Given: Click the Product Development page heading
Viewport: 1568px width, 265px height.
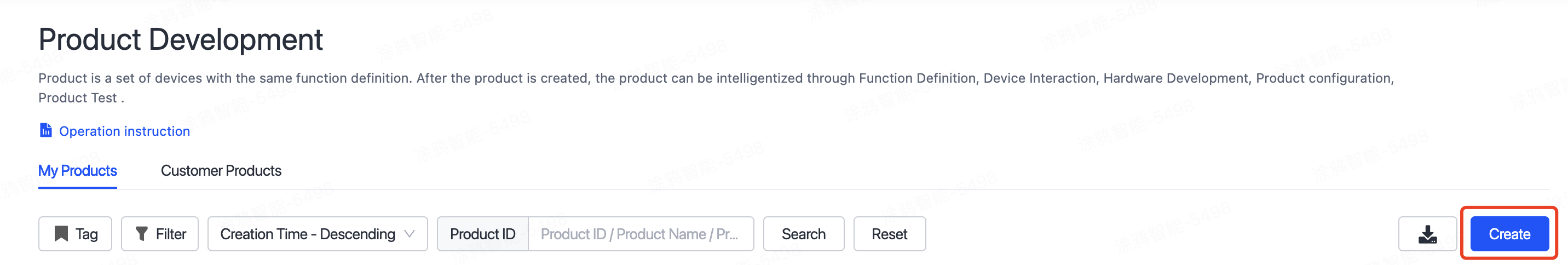Looking at the screenshot, I should point(180,39).
